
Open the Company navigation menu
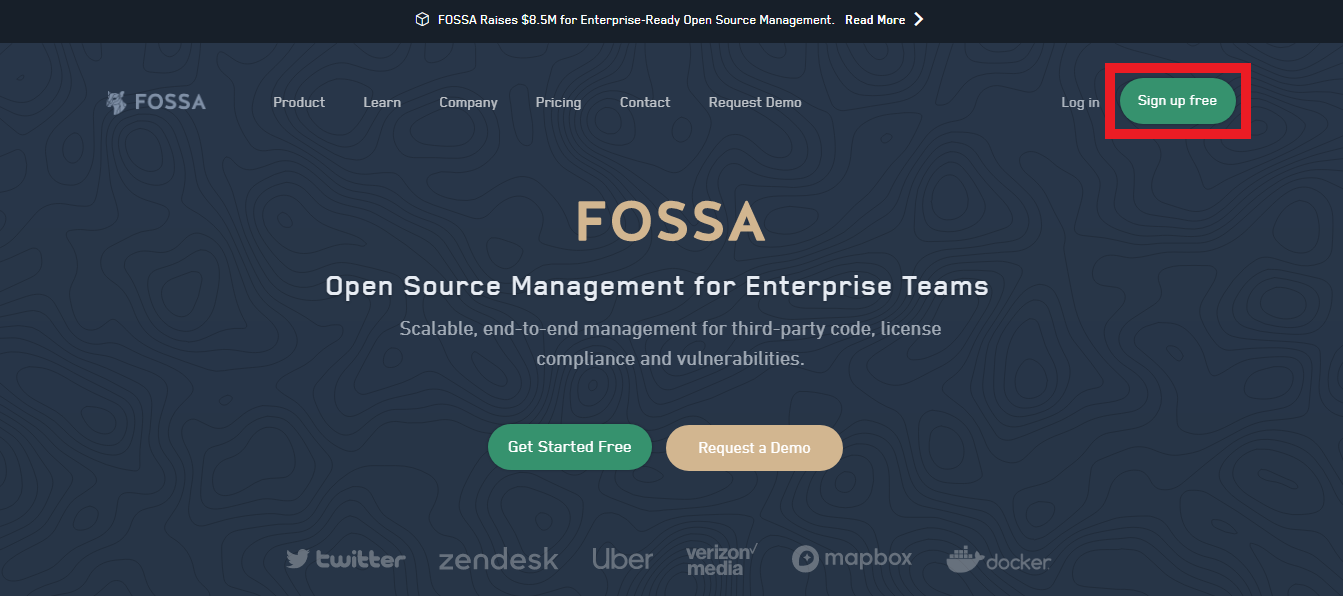pos(468,101)
